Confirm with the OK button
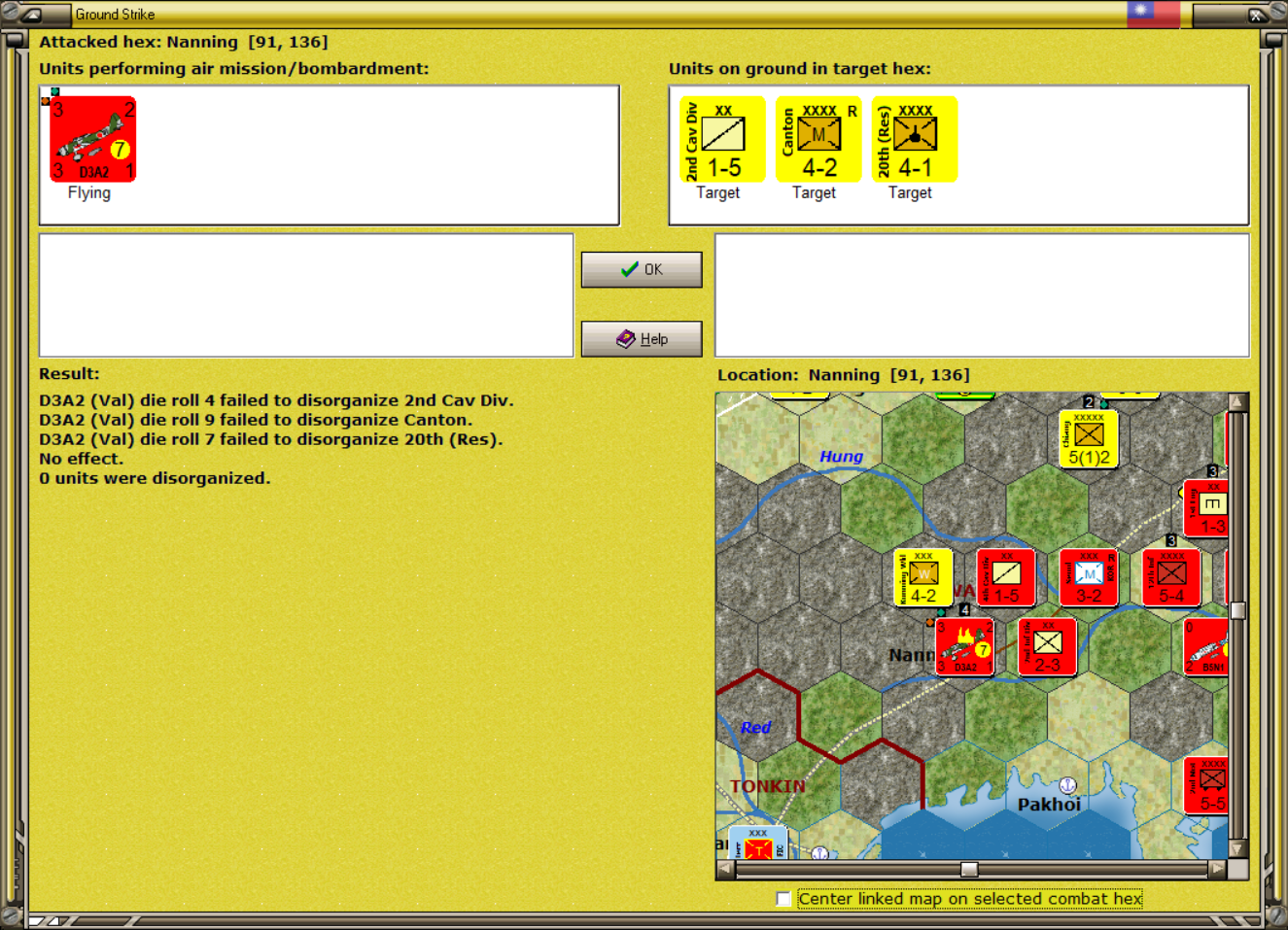Viewport: 1288px width, 930px height. click(642, 269)
